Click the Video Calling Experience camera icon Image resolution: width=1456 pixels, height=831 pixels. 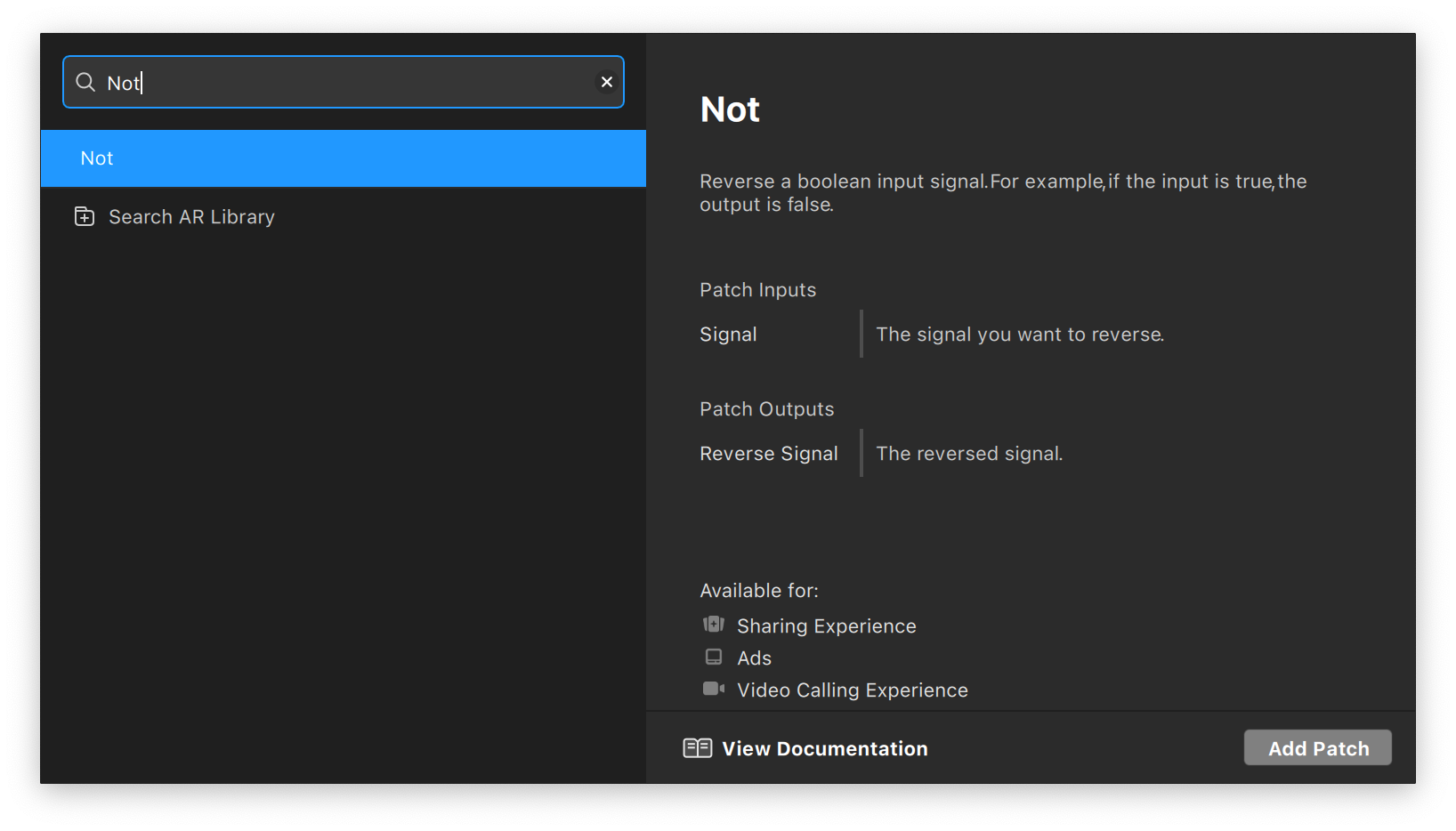(714, 690)
